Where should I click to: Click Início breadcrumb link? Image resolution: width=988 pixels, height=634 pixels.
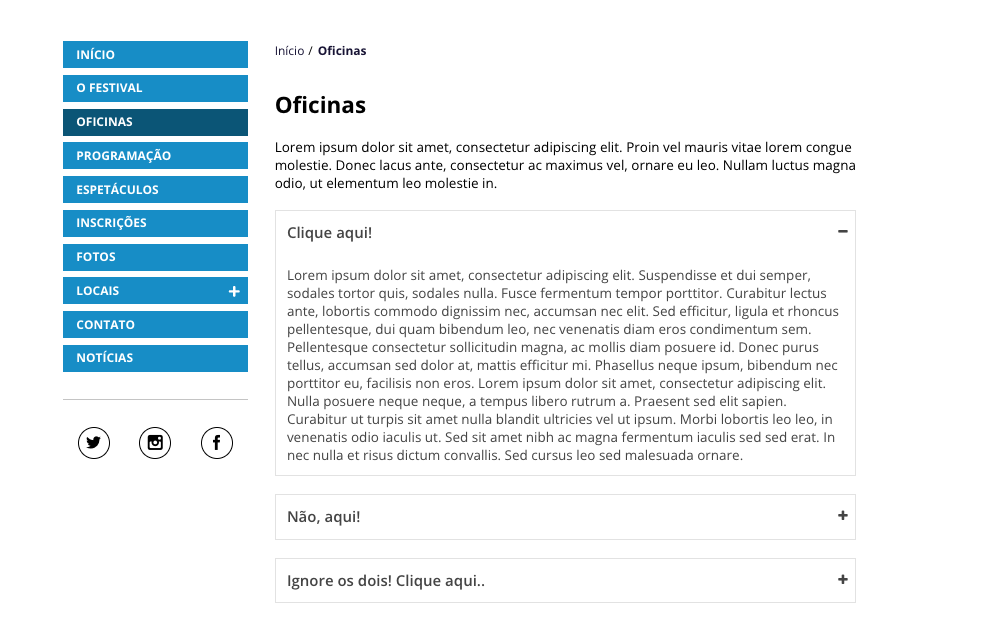[x=289, y=51]
